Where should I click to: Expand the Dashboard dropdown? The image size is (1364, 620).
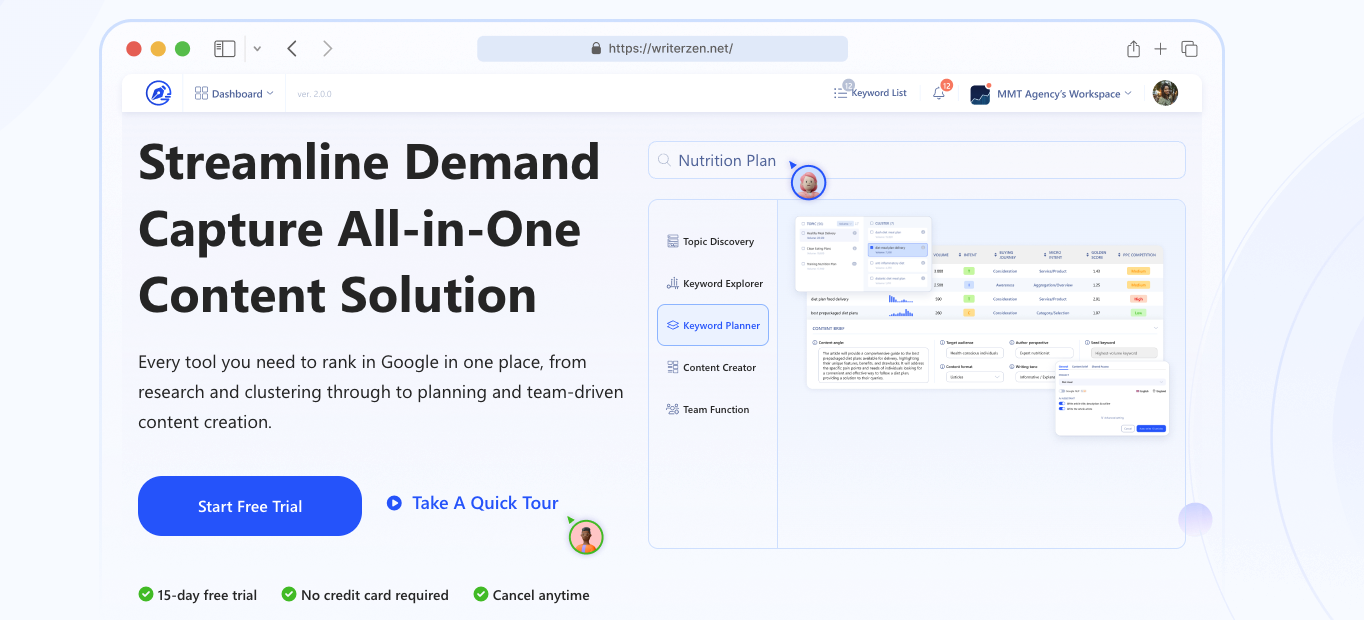pos(235,93)
